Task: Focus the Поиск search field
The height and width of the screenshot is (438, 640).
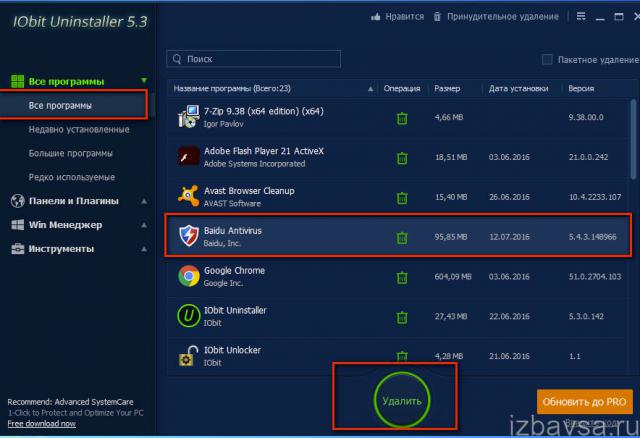Action: pyautogui.click(x=253, y=59)
